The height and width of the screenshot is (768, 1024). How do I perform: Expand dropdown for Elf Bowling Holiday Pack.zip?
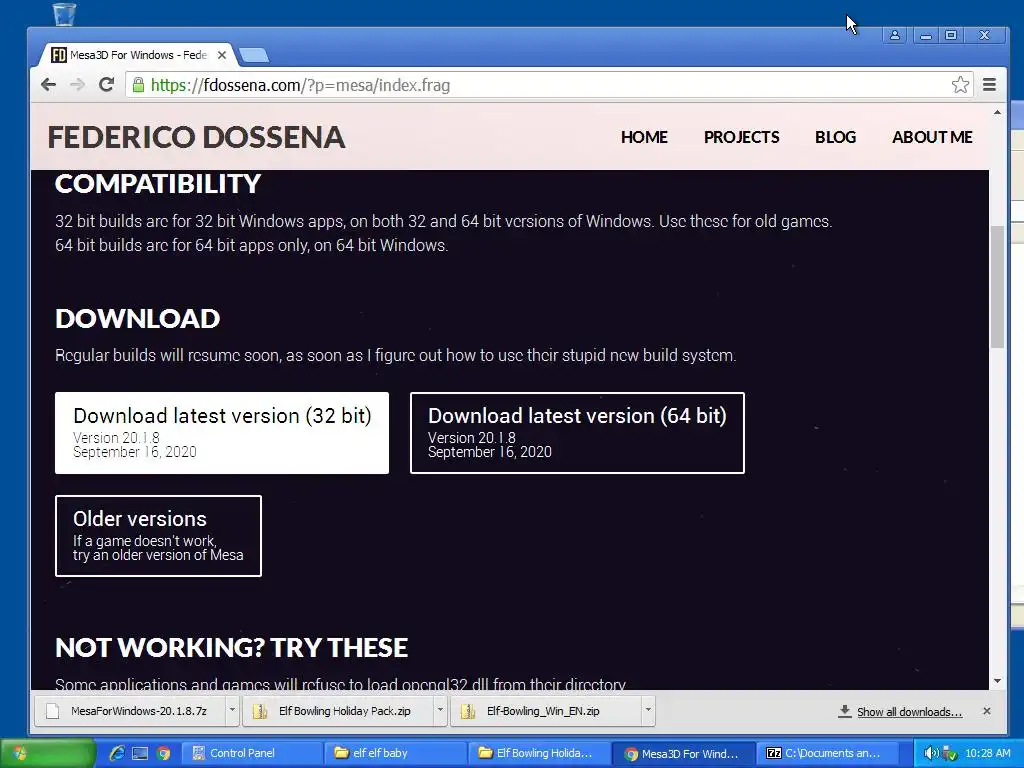point(440,711)
